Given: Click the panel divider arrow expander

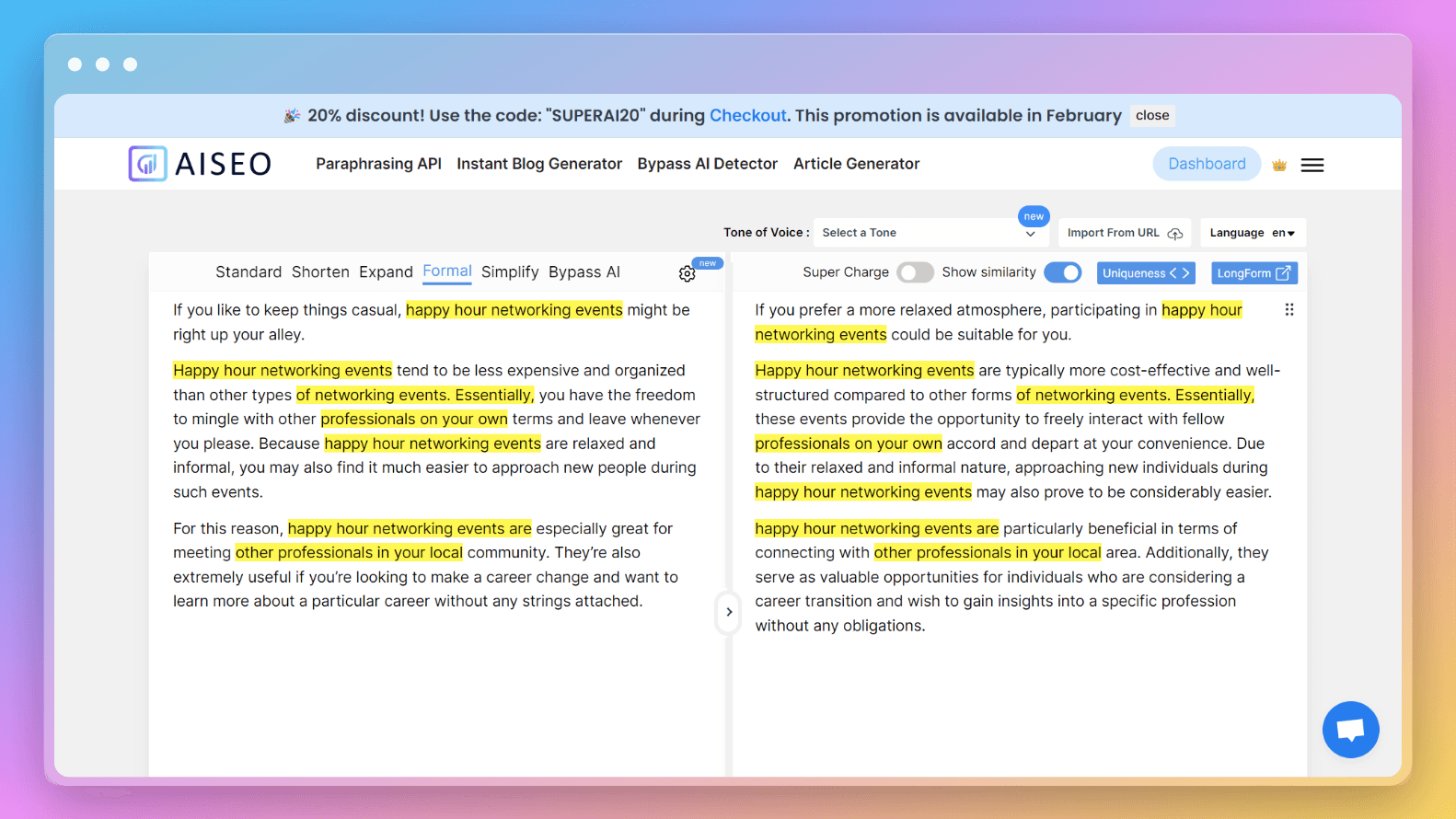Looking at the screenshot, I should (728, 612).
